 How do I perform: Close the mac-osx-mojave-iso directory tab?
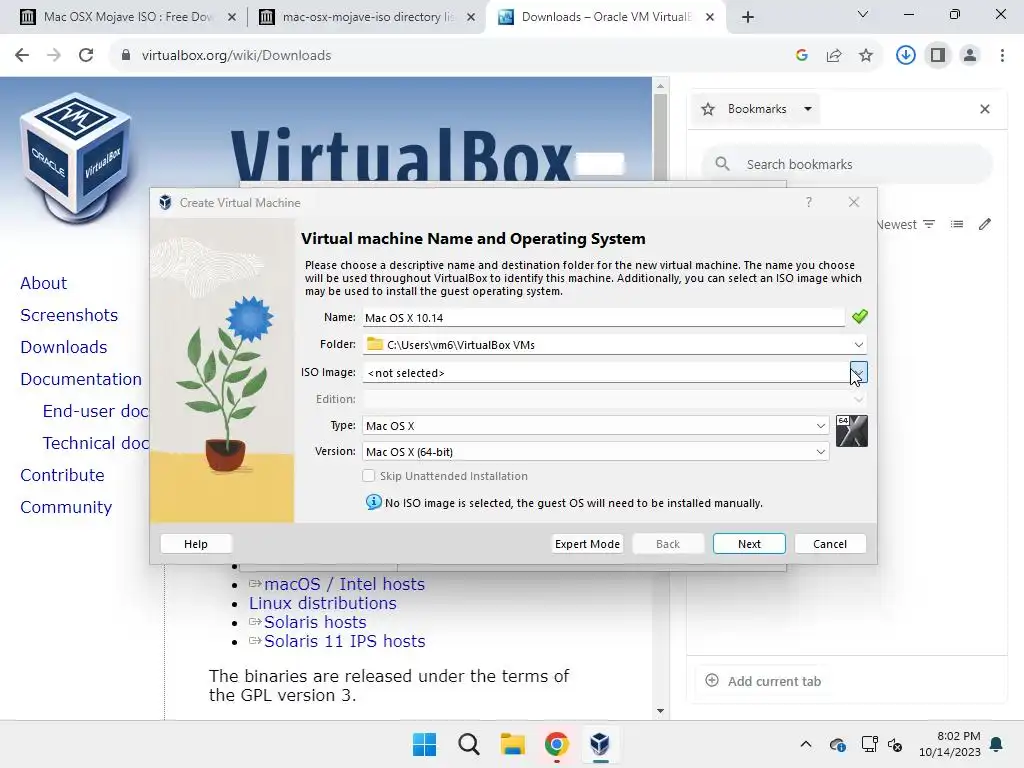[471, 18]
